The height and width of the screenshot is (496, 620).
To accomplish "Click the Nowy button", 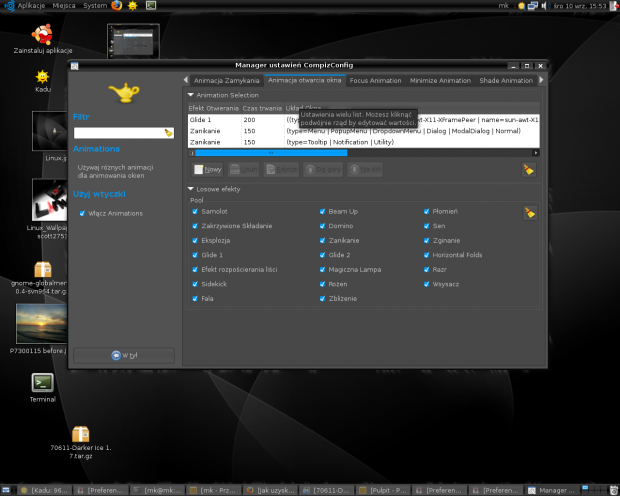I will point(207,169).
